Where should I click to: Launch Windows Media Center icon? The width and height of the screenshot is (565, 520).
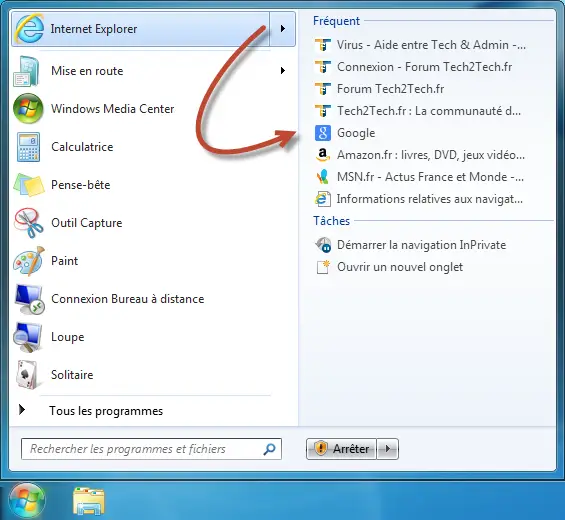point(28,108)
